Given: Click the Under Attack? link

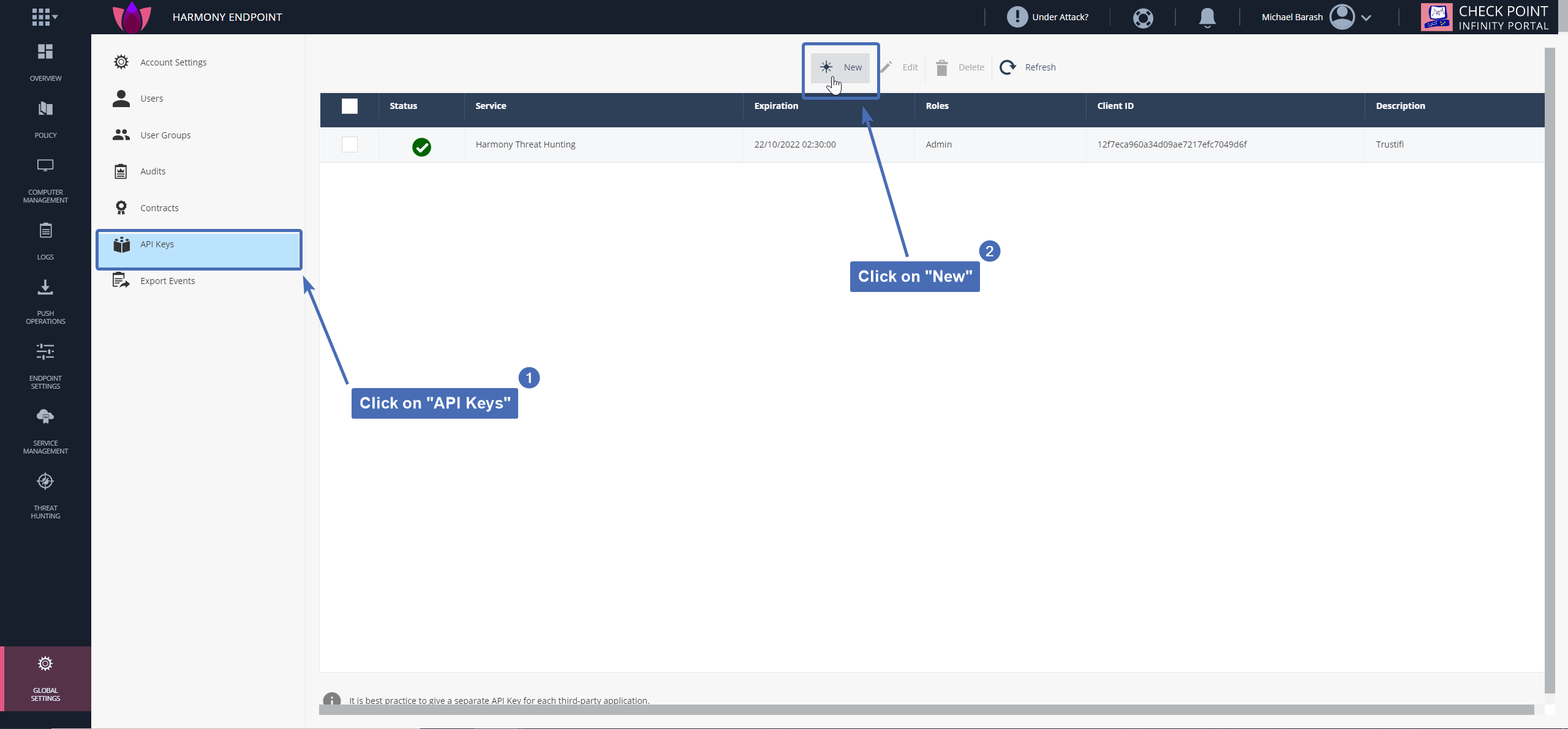Looking at the screenshot, I should point(1060,17).
